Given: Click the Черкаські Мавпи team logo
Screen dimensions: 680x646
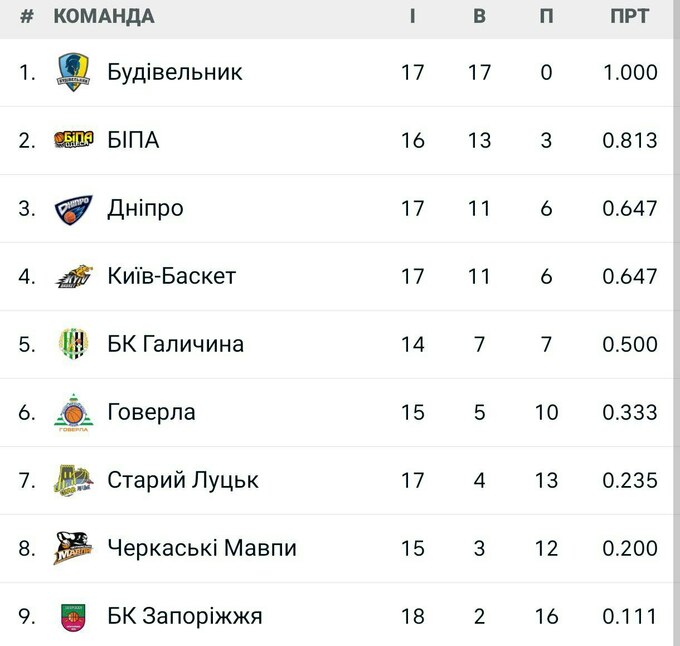Looking at the screenshot, I should point(73,548).
